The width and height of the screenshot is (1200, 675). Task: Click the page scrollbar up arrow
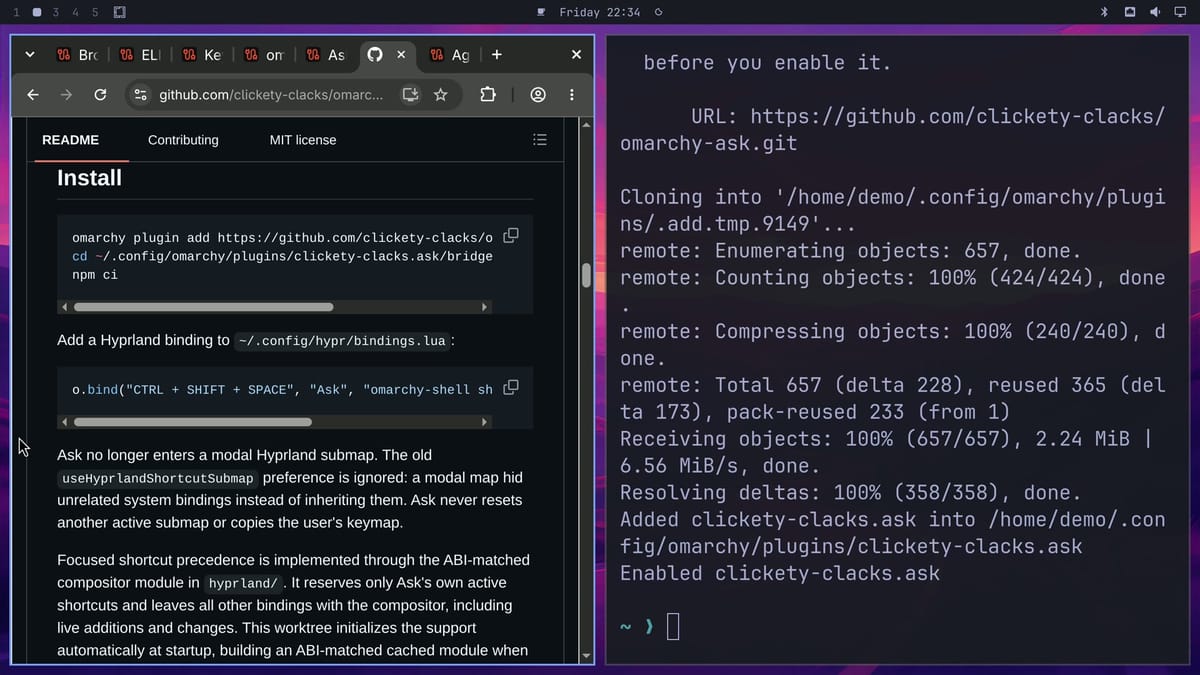587,125
